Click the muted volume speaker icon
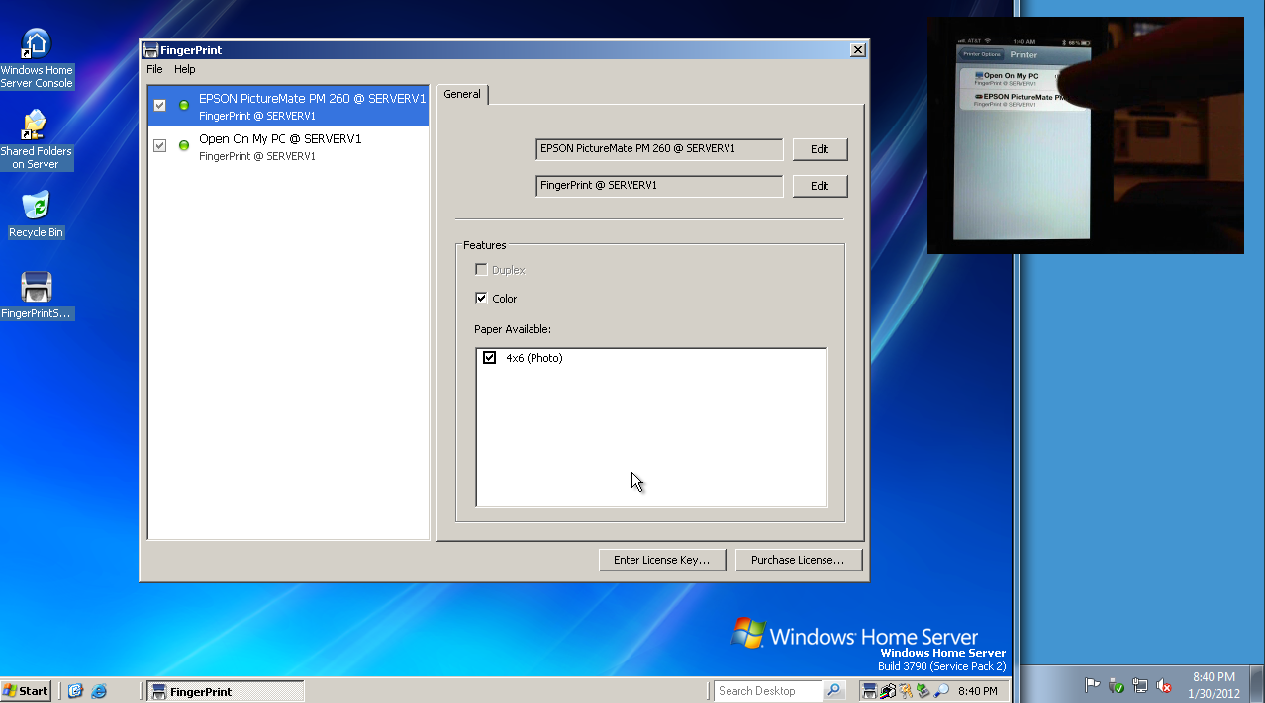The width and height of the screenshot is (1265, 703). (1164, 685)
